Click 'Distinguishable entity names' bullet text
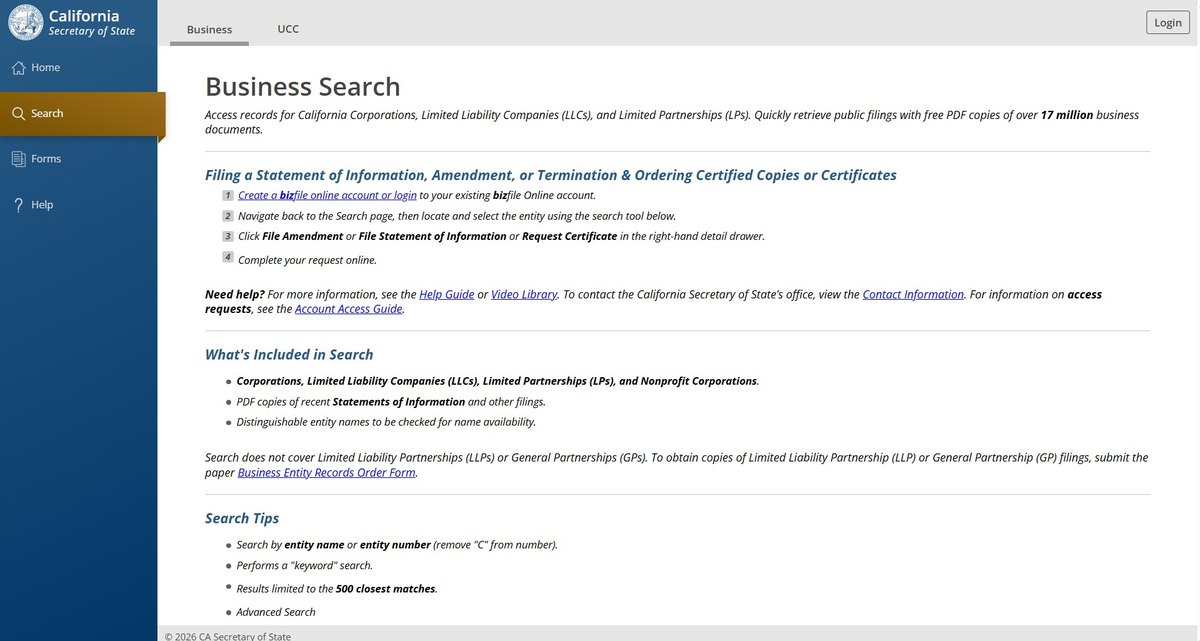Screen dimensions: 1200x641 tap(386, 422)
